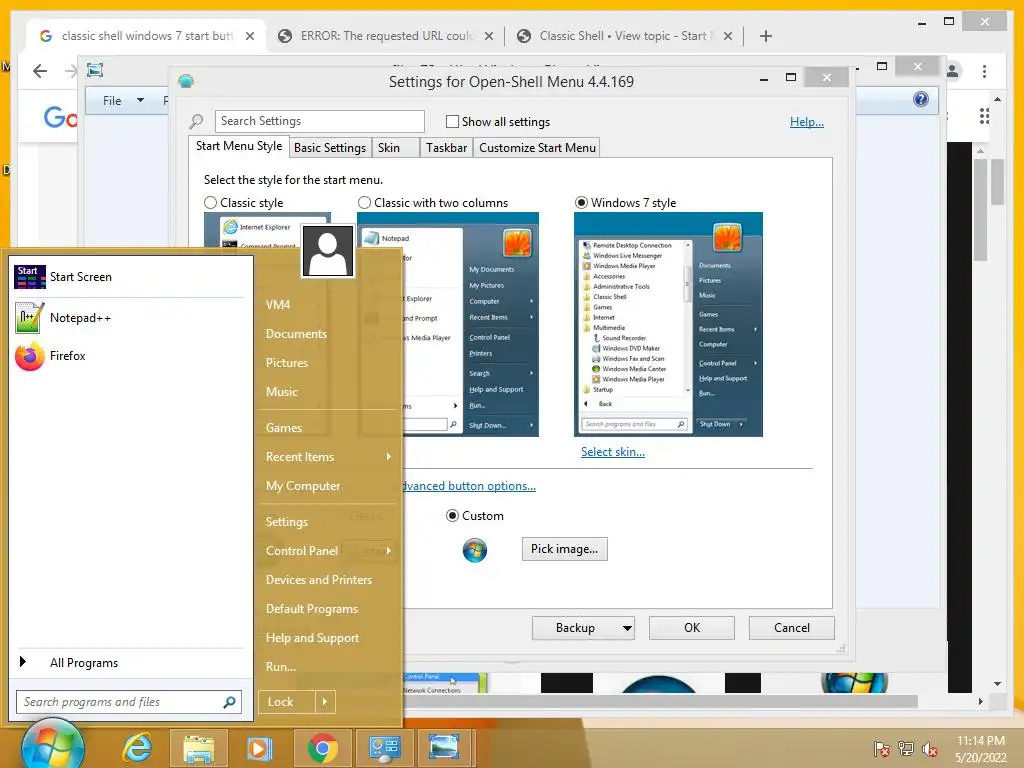The height and width of the screenshot is (768, 1024).
Task: Click the image viewer icon in background window
Action: click(95, 70)
